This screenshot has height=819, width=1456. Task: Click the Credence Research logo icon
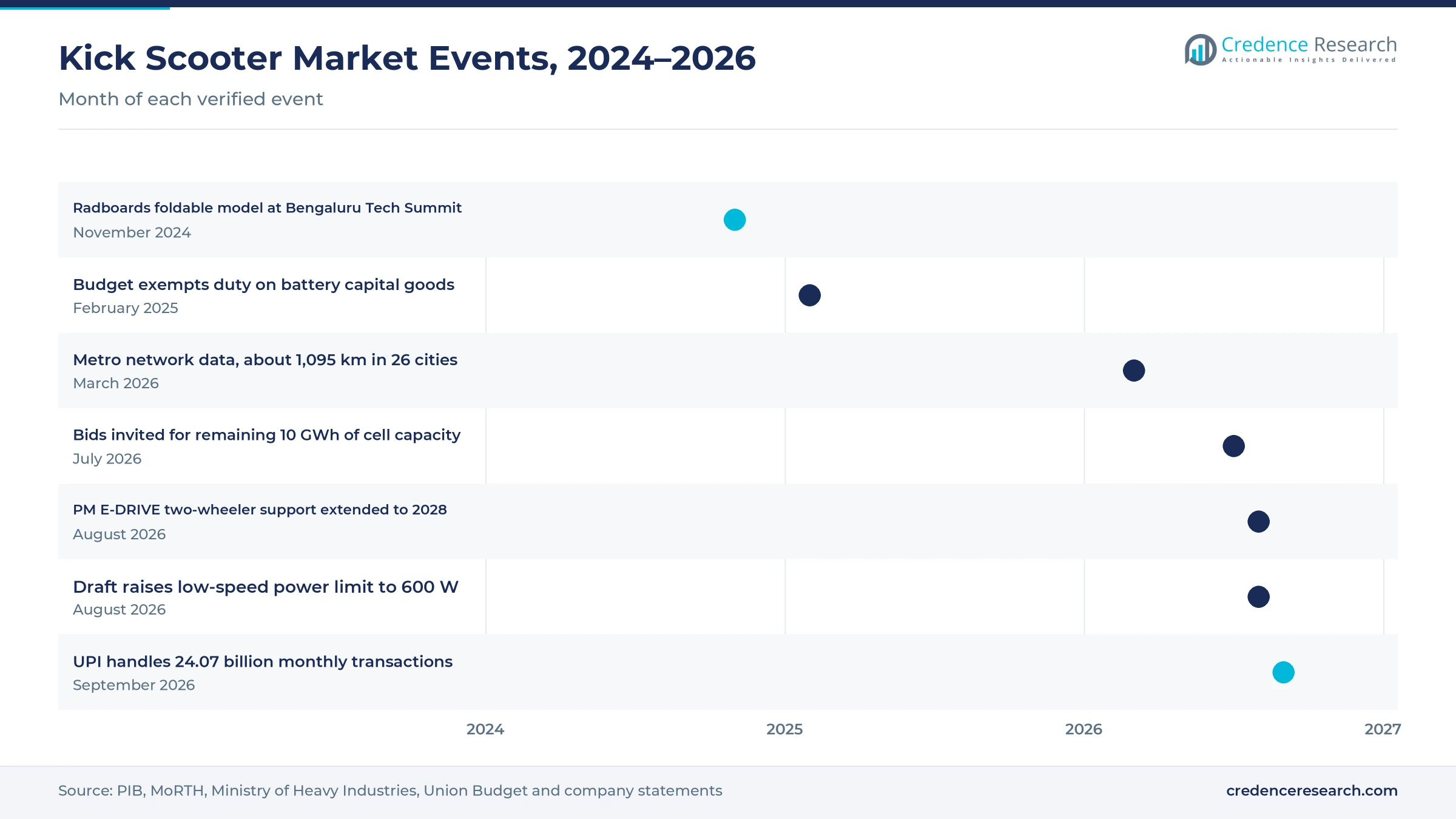(x=1201, y=50)
